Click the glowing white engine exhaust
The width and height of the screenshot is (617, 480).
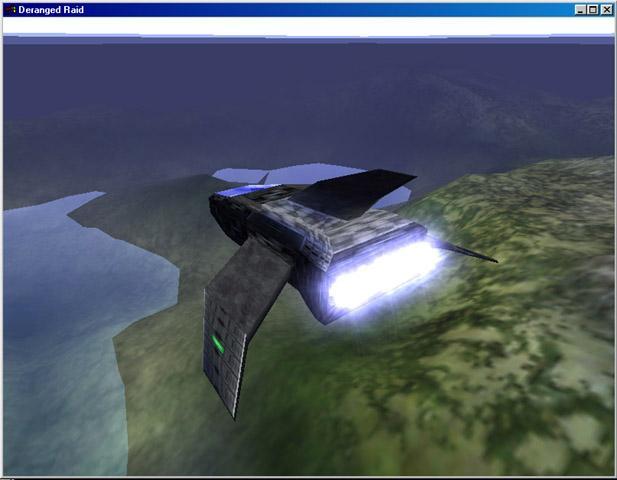[x=384, y=277]
